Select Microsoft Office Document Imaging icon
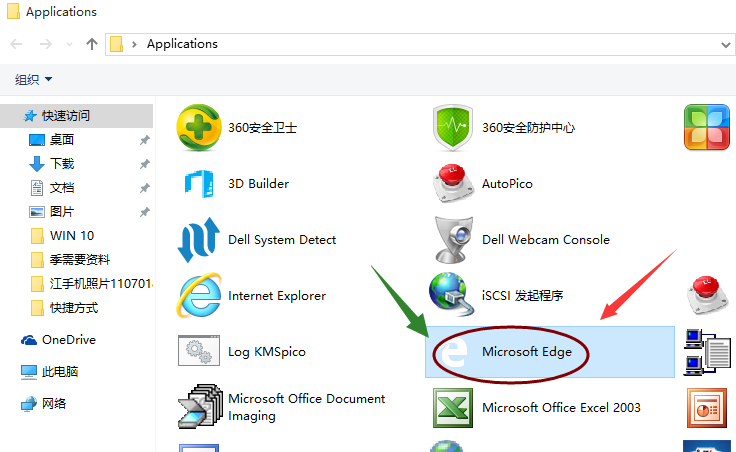The height and width of the screenshot is (452, 736). point(198,408)
